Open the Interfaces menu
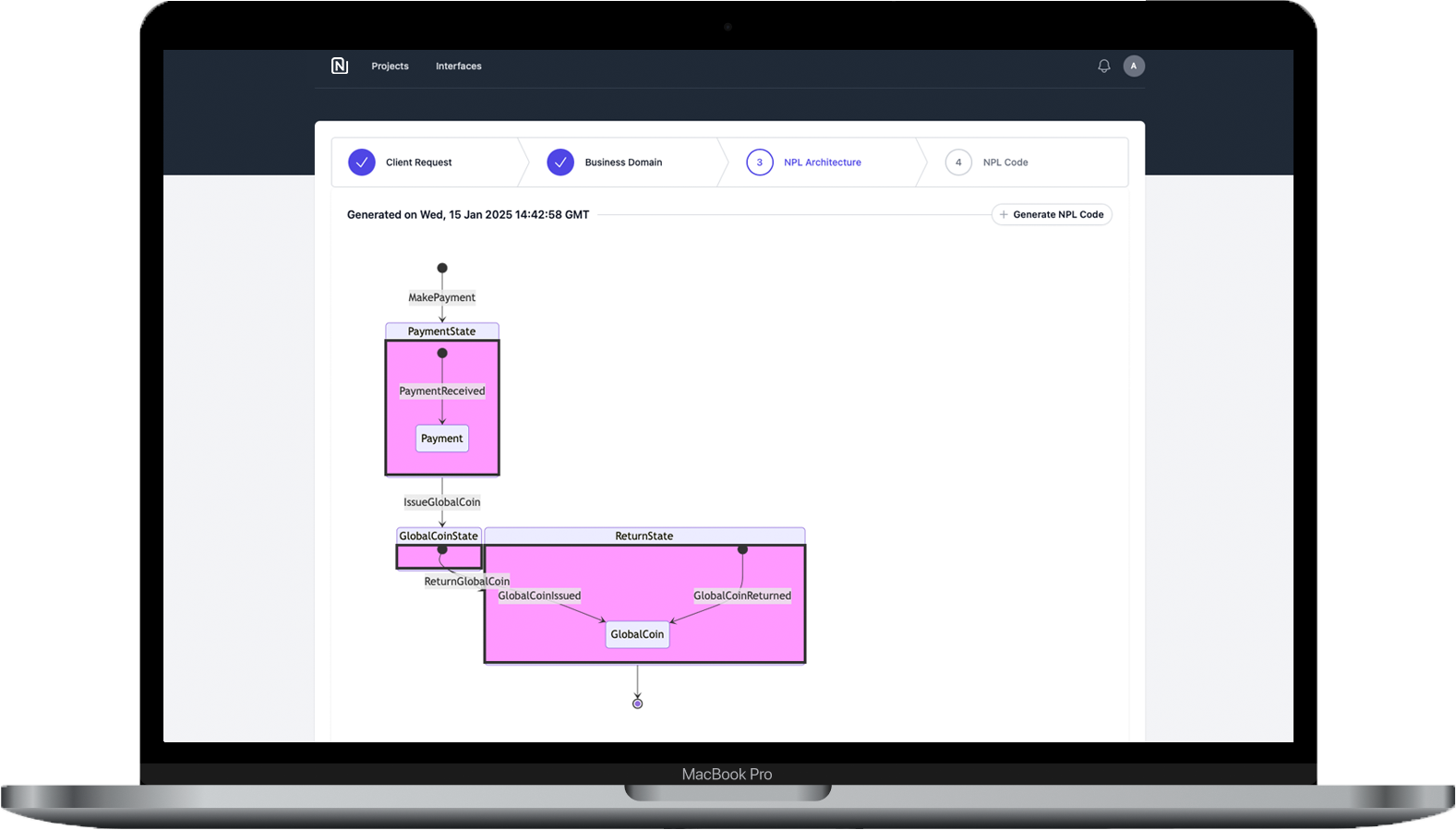This screenshot has height=830, width=1456. (x=459, y=66)
